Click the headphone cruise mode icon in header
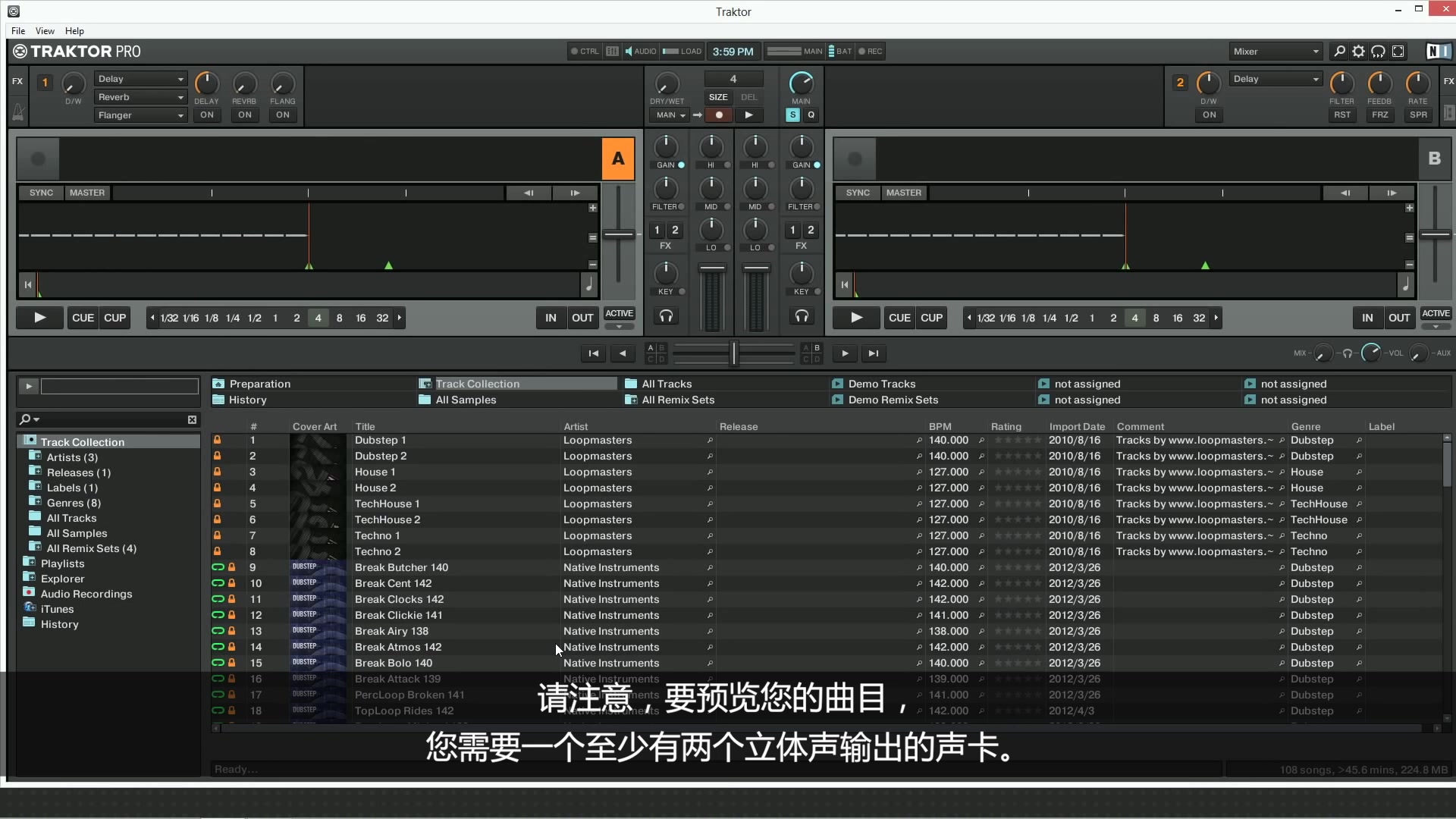Image resolution: width=1456 pixels, height=819 pixels. 1379,52
